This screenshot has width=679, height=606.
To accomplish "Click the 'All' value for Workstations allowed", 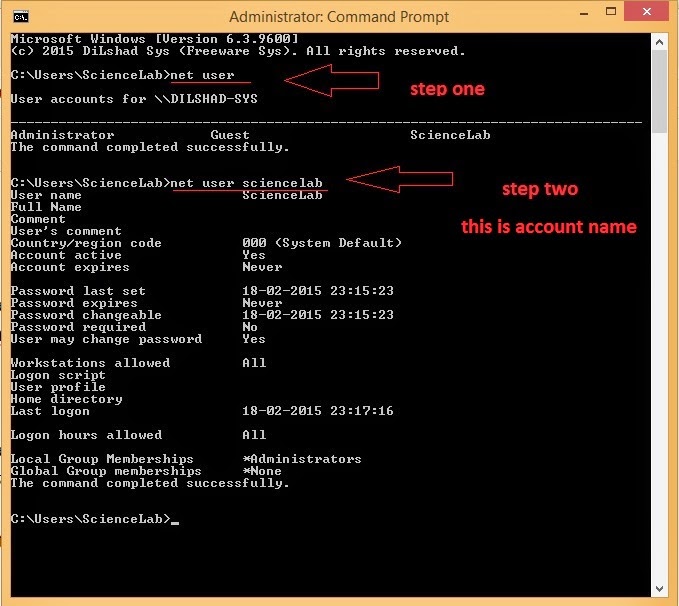I will (254, 363).
